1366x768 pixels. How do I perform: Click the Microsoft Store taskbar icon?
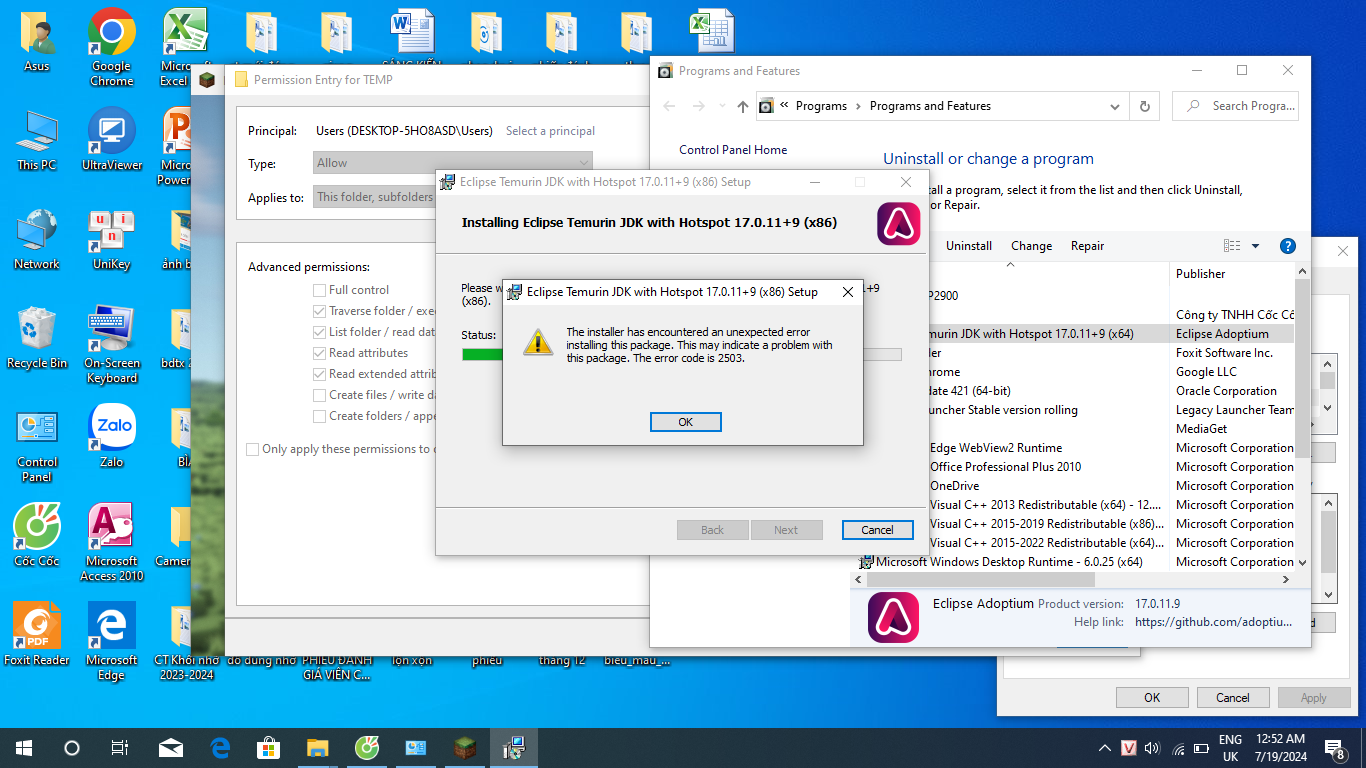(269, 748)
